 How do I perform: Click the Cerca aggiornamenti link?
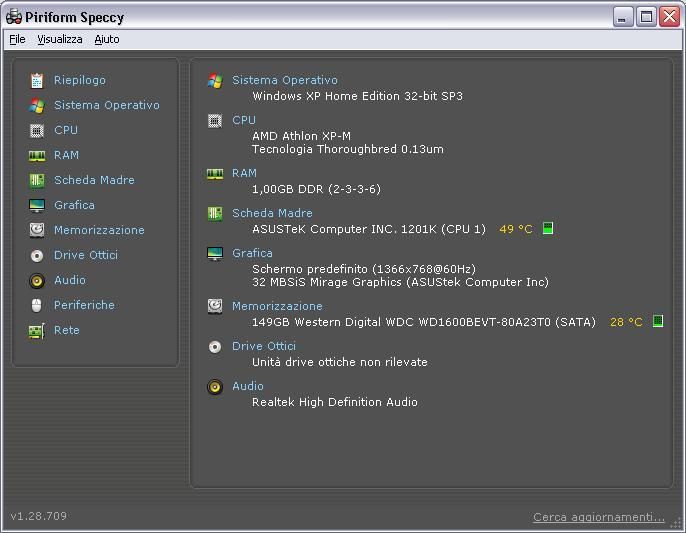[x=598, y=517]
